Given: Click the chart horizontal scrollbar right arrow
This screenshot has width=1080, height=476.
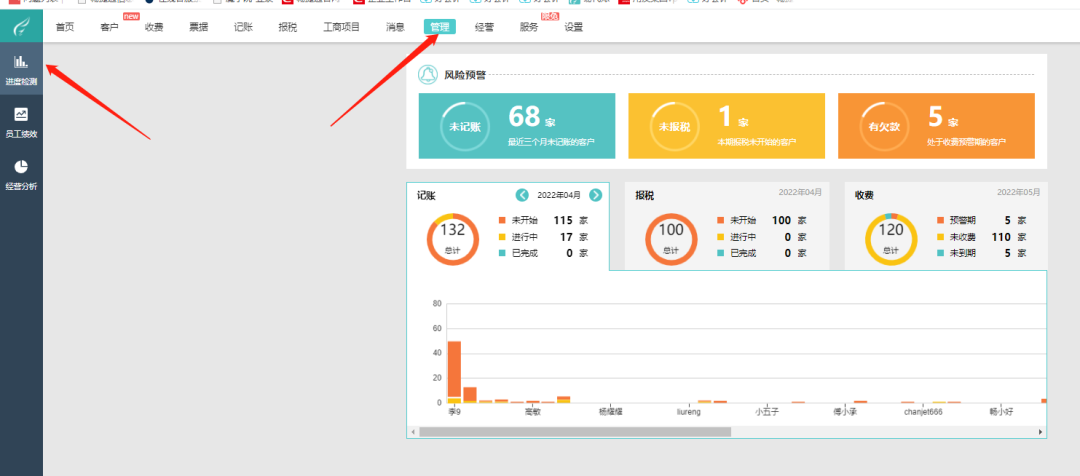Looking at the screenshot, I should (1040, 432).
